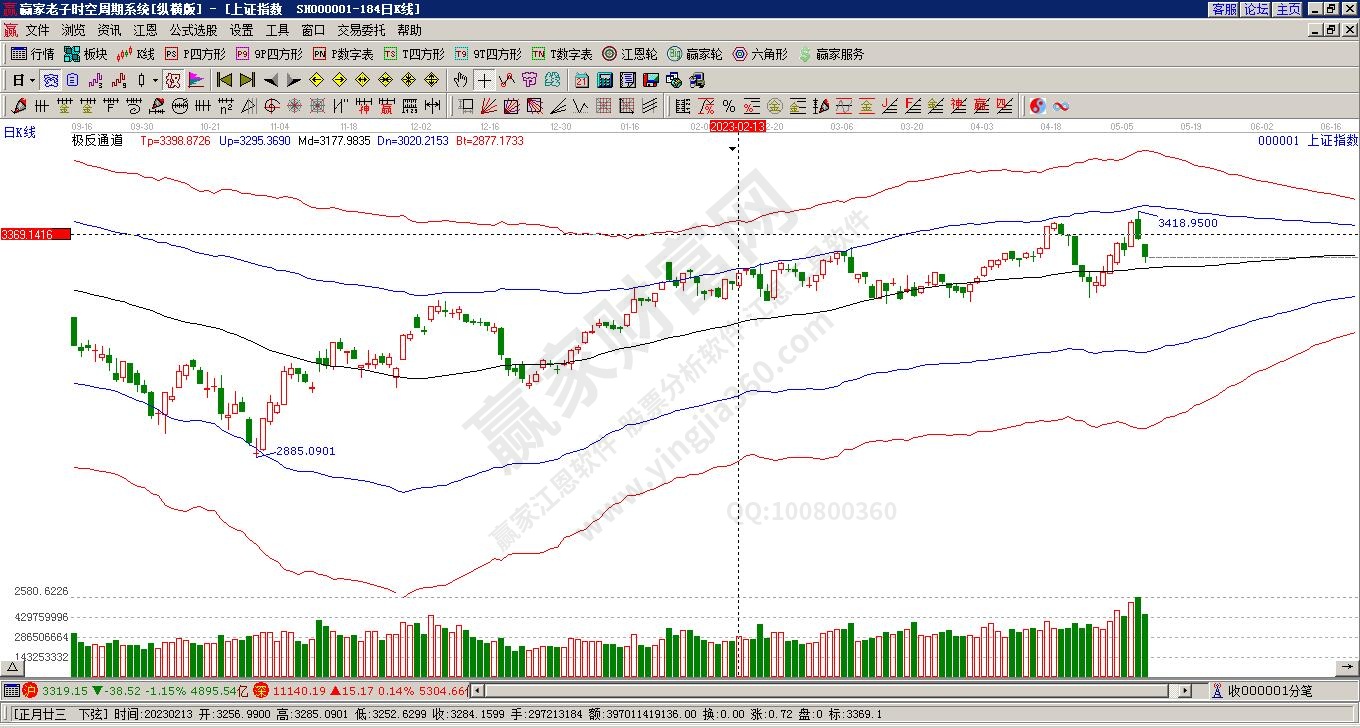This screenshot has height=728, width=1360.
Task: Open the candlestick type dropdown arrow
Action: click(155, 80)
